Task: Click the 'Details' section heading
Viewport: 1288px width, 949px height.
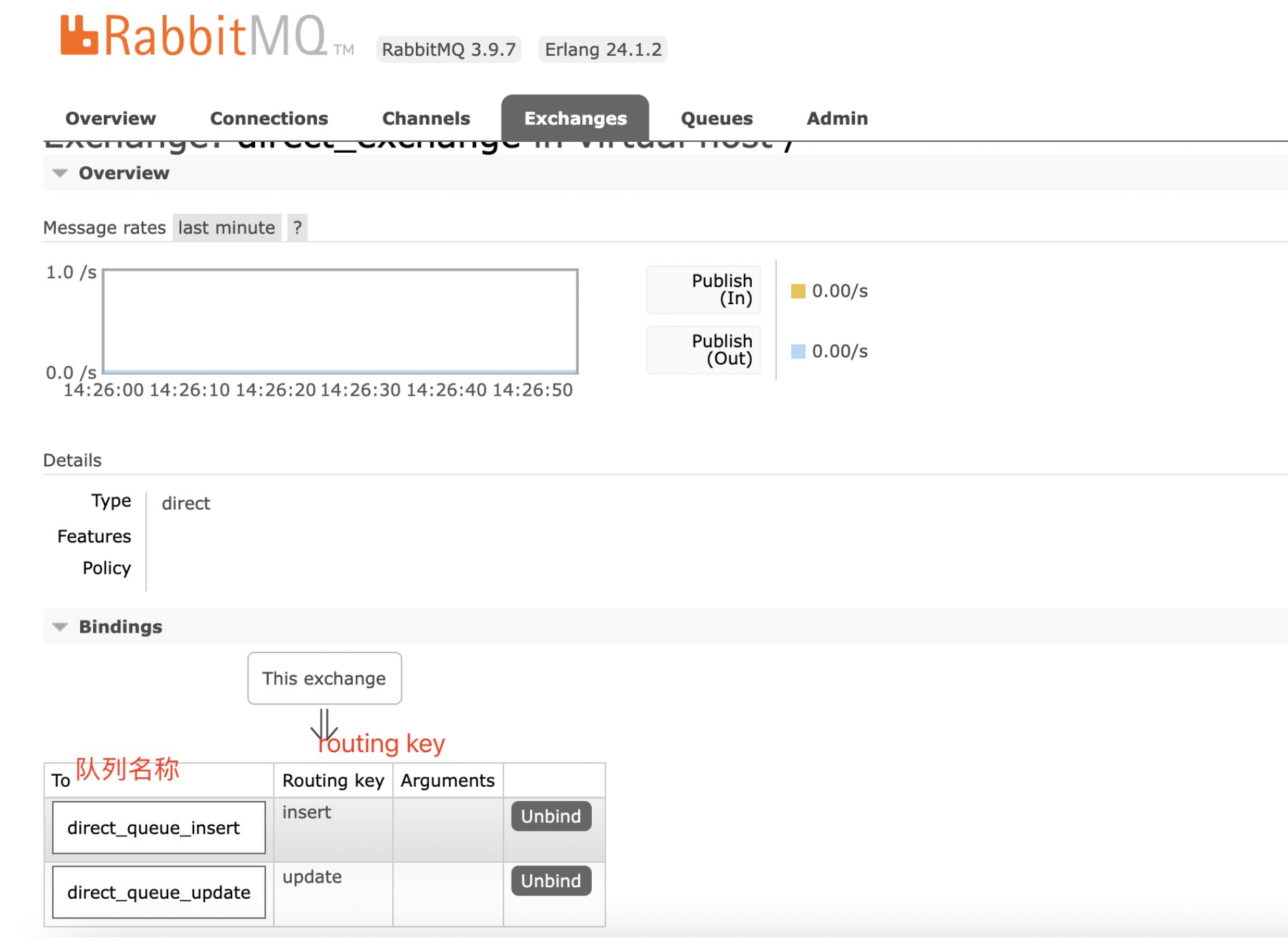Action: point(73,460)
